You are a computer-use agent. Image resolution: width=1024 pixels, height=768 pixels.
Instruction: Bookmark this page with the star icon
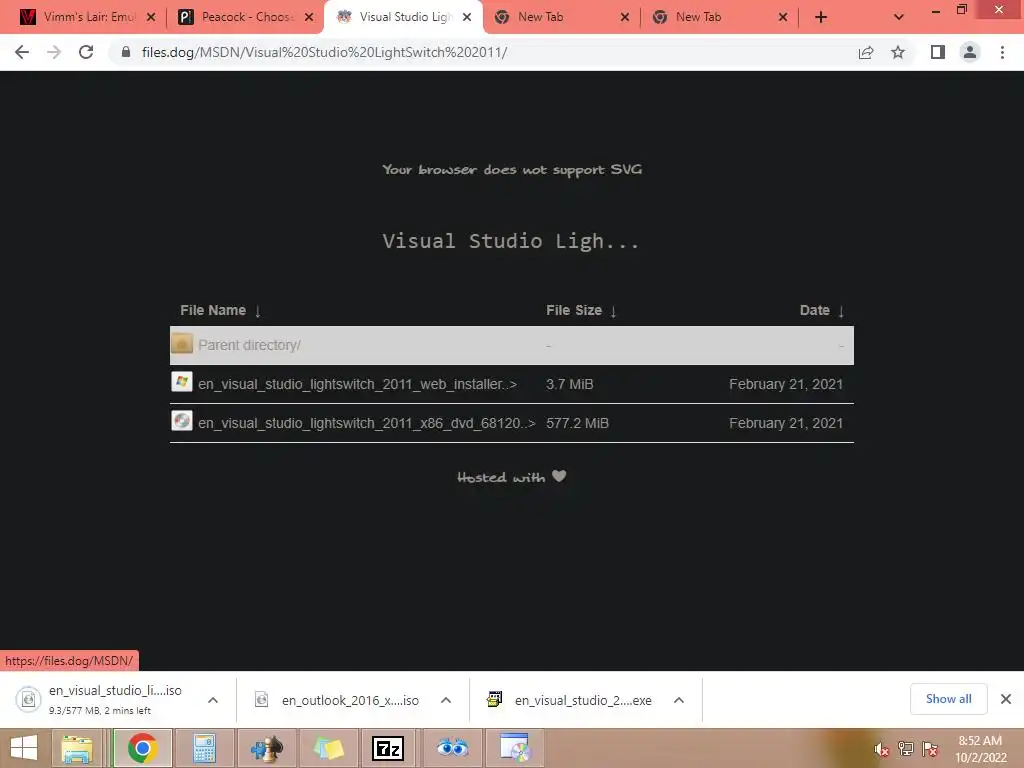pyautogui.click(x=898, y=52)
